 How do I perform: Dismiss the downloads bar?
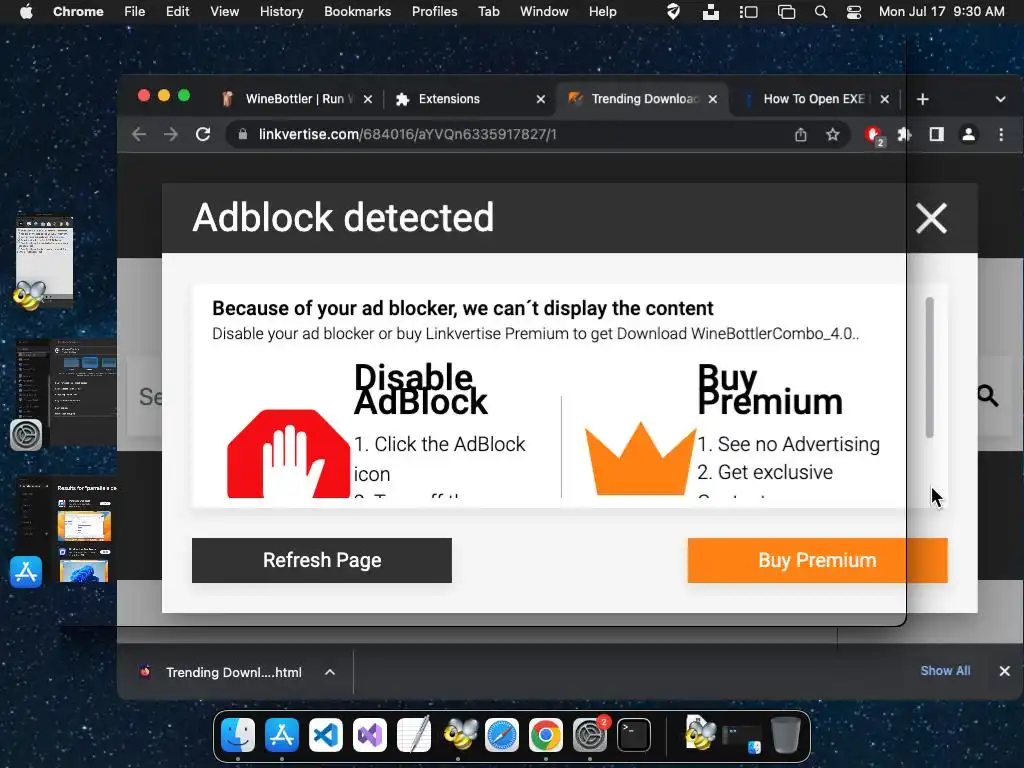[1004, 671]
